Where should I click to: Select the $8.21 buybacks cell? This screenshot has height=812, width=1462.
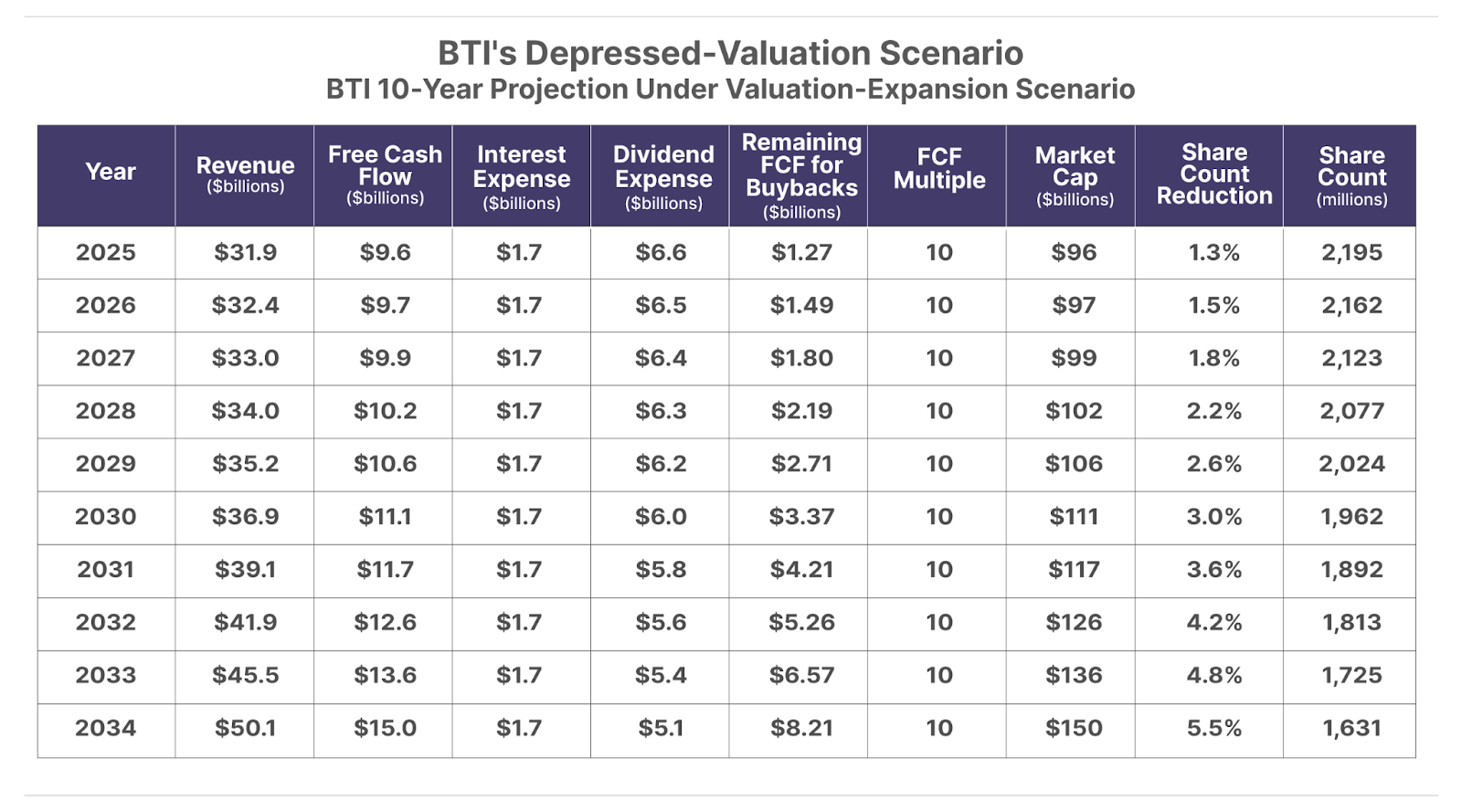coord(801,728)
